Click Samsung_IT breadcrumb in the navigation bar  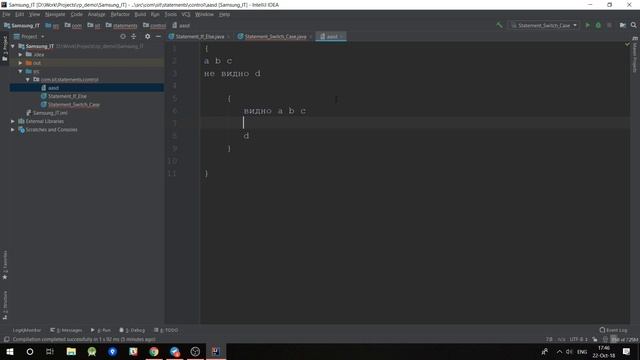[x=25, y=25]
